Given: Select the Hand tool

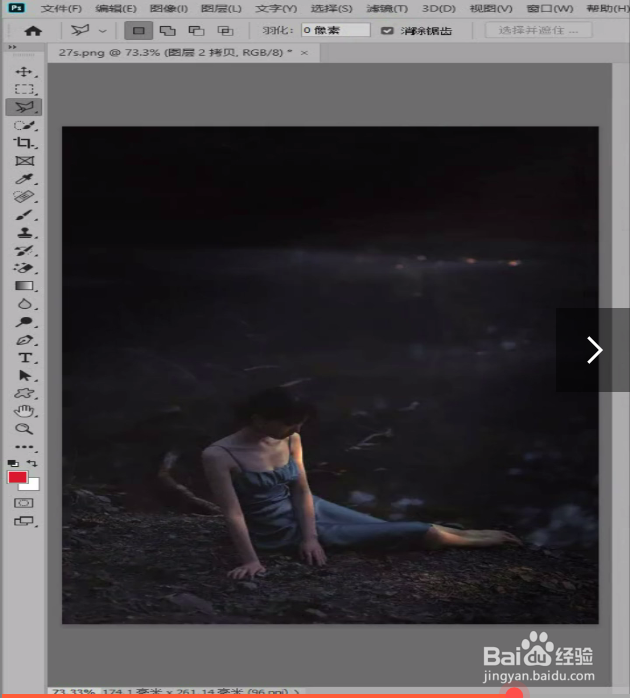Looking at the screenshot, I should tap(24, 411).
